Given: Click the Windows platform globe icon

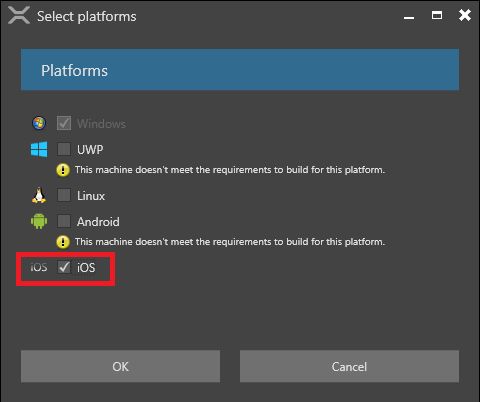Looking at the screenshot, I should [x=39, y=123].
